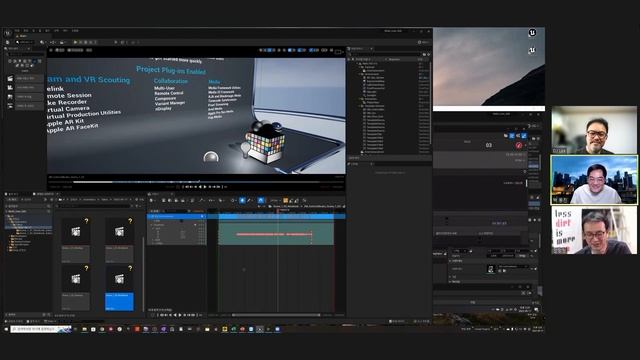The height and width of the screenshot is (360, 640).
Task: Select the middle highlighted participant video tile
Action: [x=594, y=180]
